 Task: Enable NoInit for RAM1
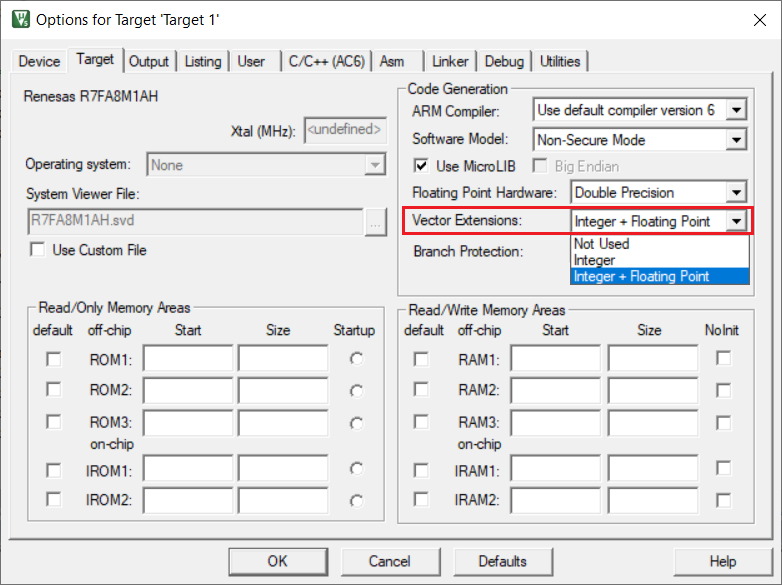click(x=723, y=358)
